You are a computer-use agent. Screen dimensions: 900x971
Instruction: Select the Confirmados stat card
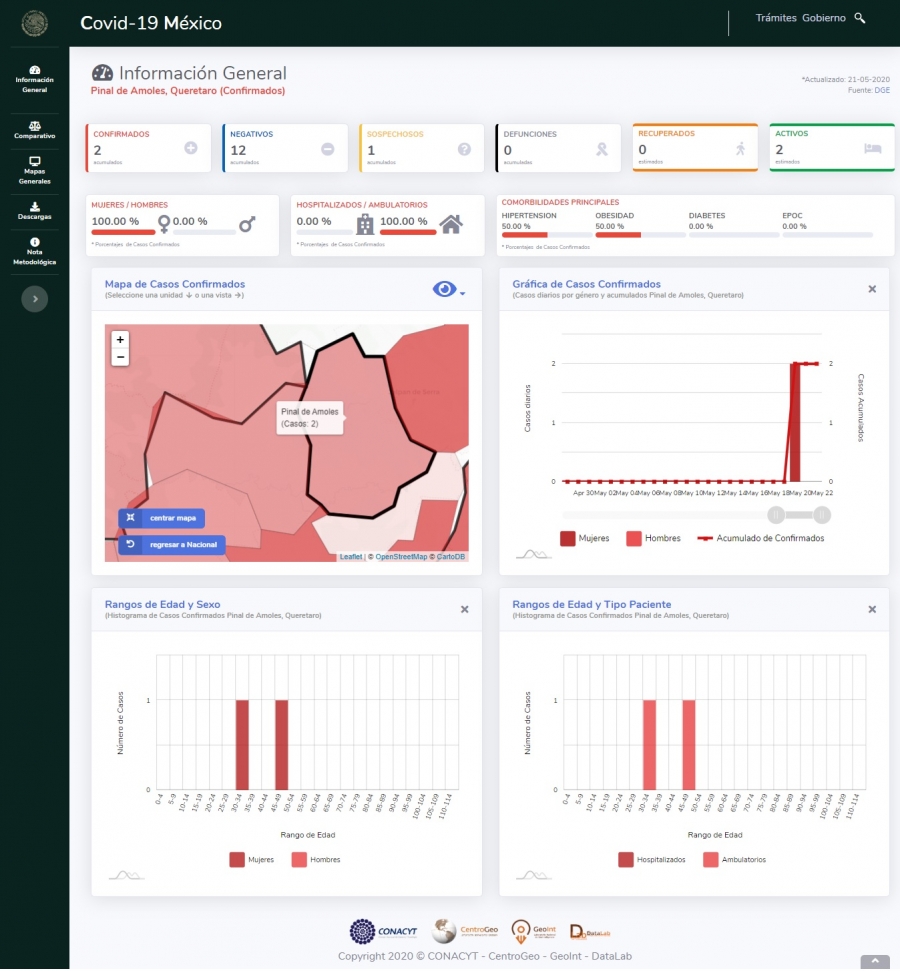click(x=148, y=148)
